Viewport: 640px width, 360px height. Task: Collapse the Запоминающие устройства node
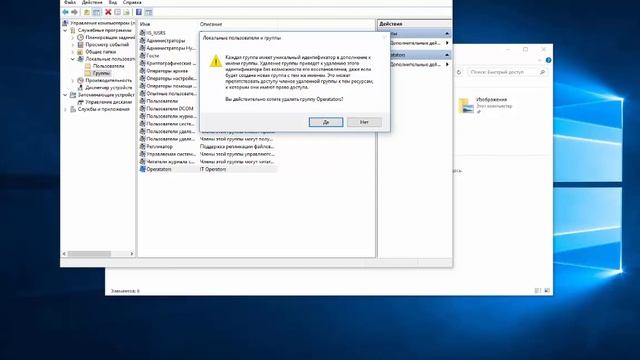tap(65, 95)
